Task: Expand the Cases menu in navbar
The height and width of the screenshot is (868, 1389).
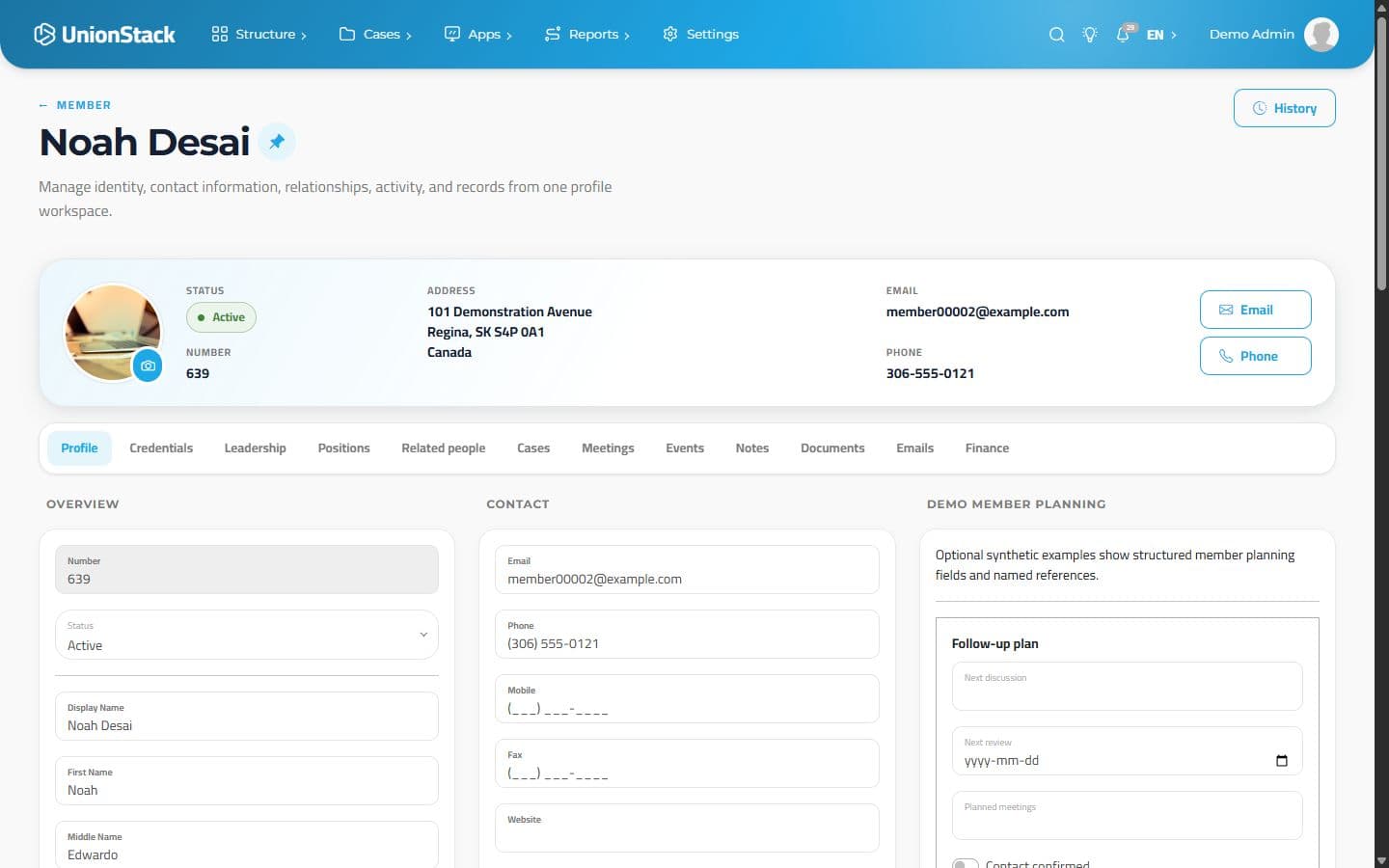Action: [x=375, y=35]
